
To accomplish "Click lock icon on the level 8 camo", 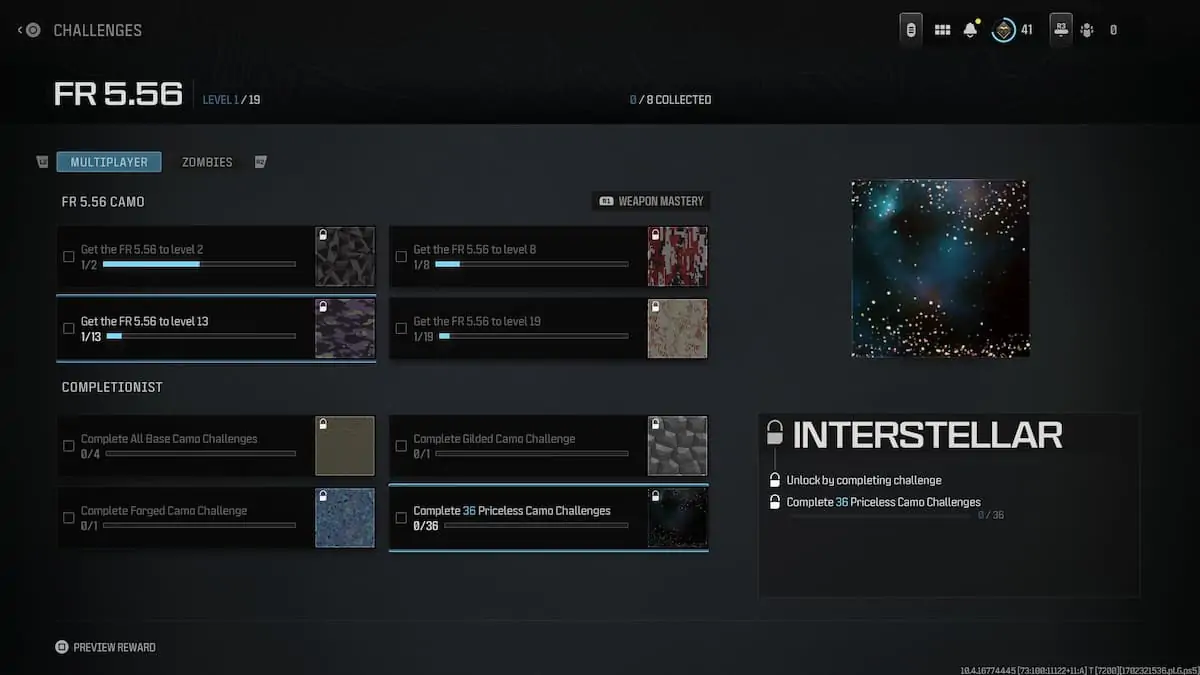I will coord(654,234).
